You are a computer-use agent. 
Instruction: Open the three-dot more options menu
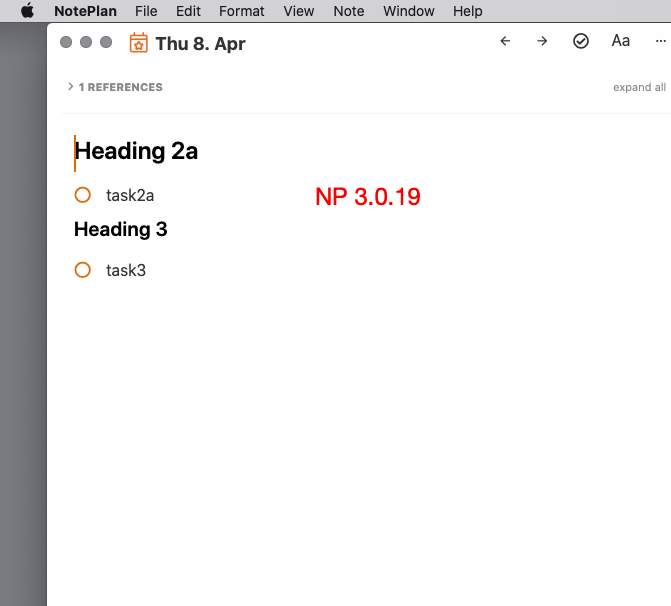[x=661, y=41]
